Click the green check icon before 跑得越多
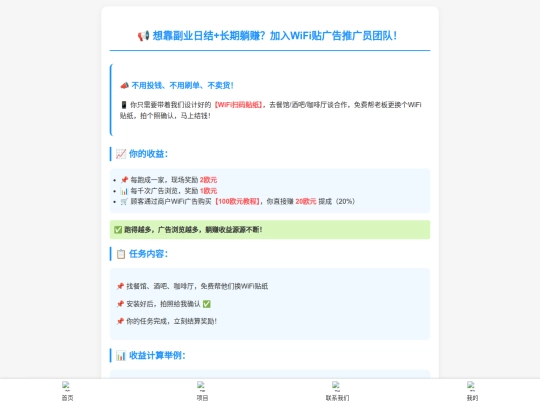Viewport: 540px width, 405px height. (118, 230)
